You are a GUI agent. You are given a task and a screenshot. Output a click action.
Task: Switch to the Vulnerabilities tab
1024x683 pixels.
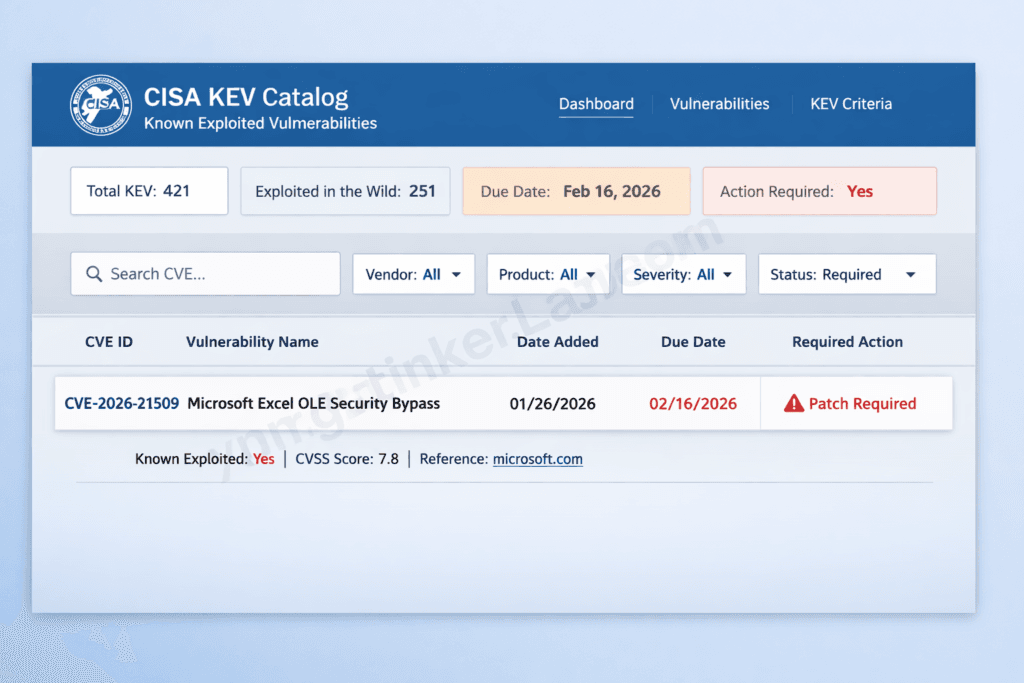click(719, 104)
